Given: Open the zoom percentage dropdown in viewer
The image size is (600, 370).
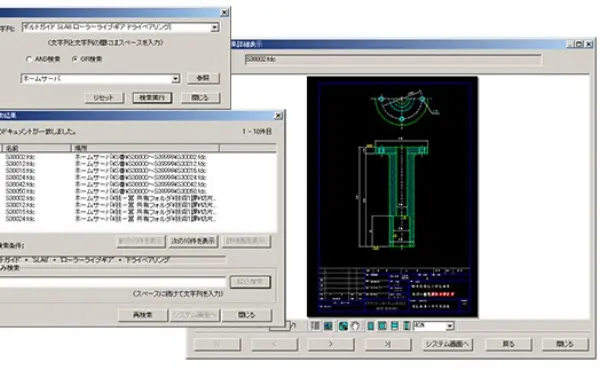Looking at the screenshot, I should pyautogui.click(x=450, y=326).
